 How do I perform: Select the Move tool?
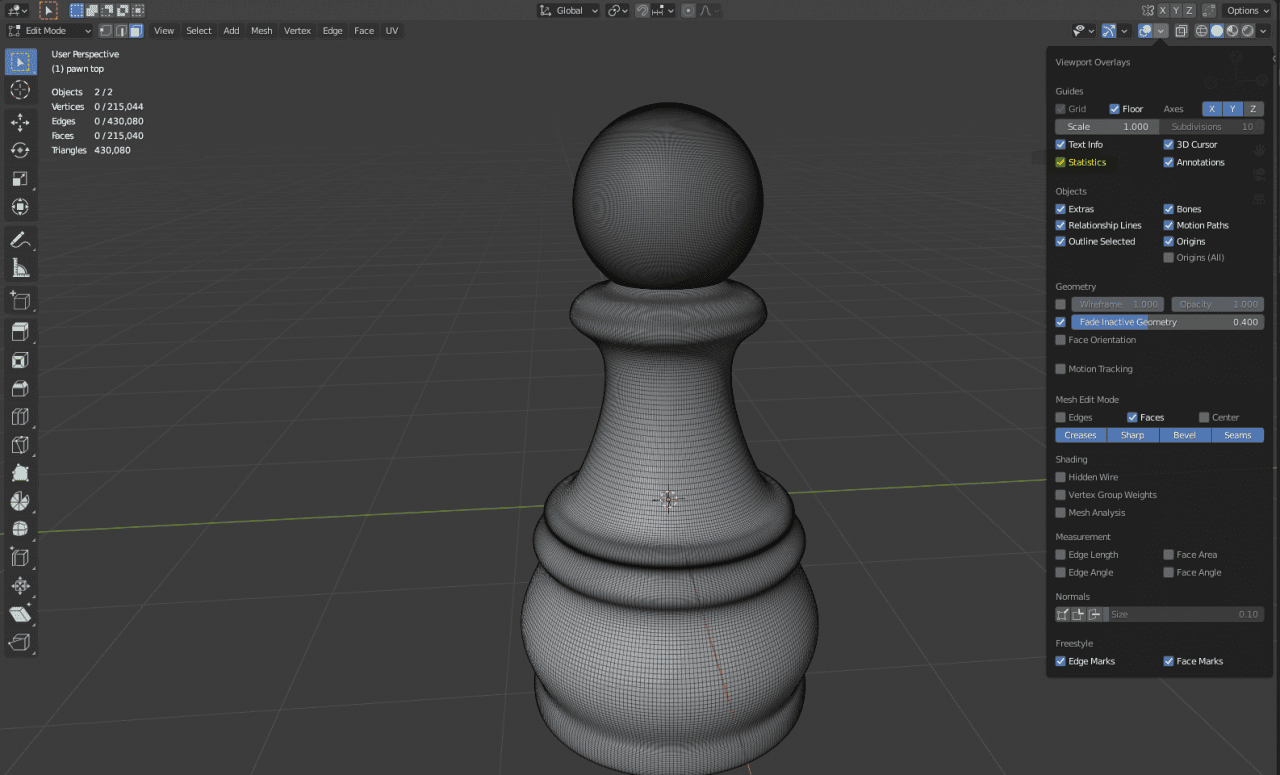tap(20, 122)
